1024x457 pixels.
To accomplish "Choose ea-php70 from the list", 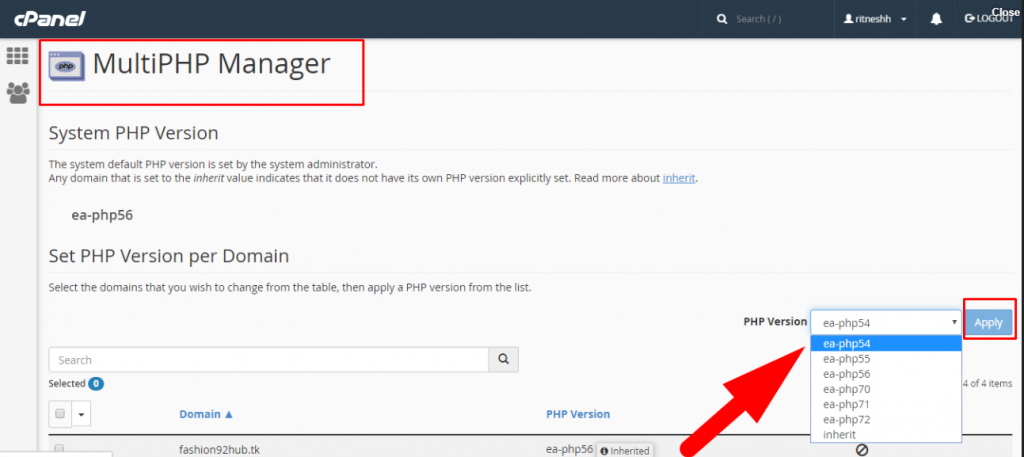I will [886, 389].
